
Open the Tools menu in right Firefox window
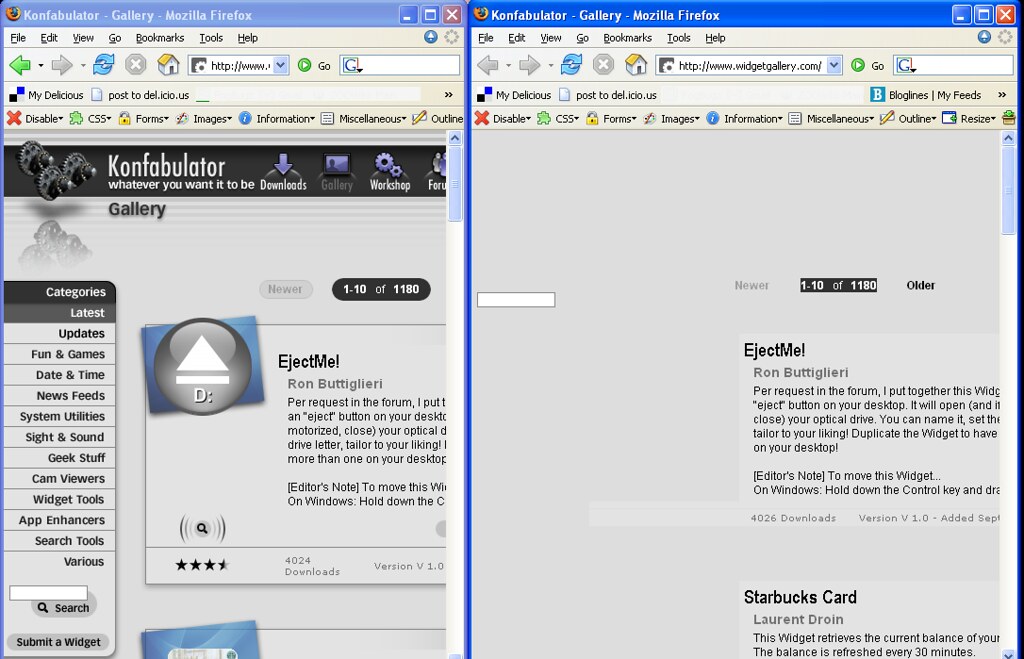click(x=679, y=38)
